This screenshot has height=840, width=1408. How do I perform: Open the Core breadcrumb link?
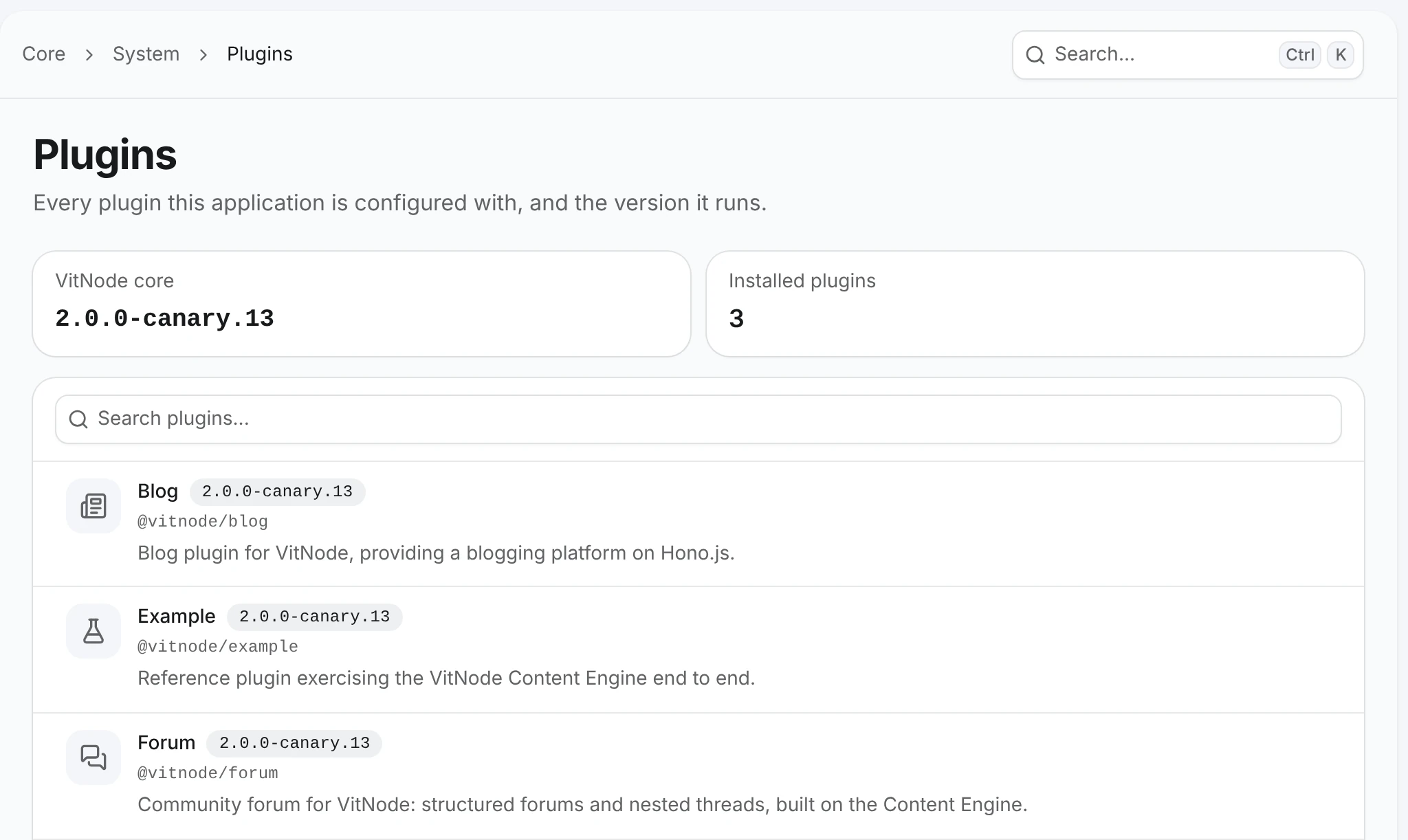(x=44, y=54)
